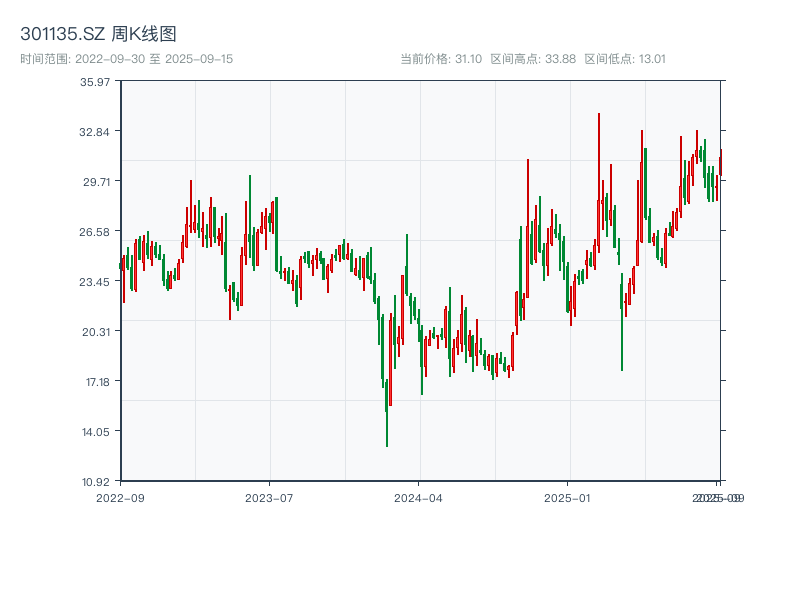
Task: Click y-axis value 20.31
Action: (x=96, y=332)
